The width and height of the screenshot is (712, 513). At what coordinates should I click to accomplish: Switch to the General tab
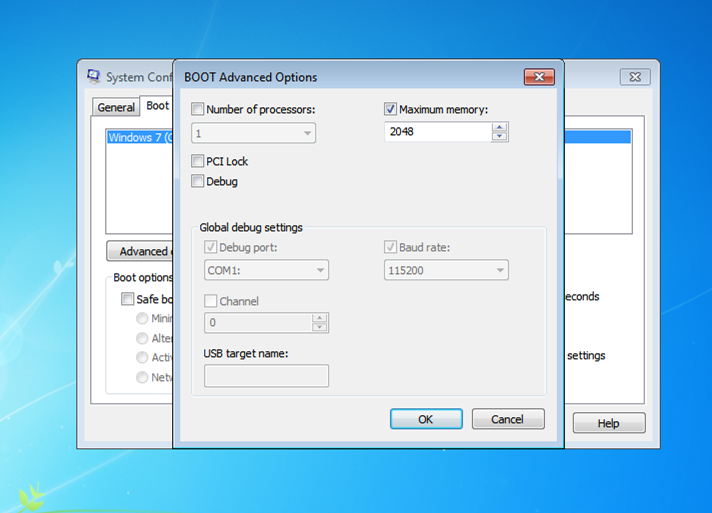click(116, 107)
